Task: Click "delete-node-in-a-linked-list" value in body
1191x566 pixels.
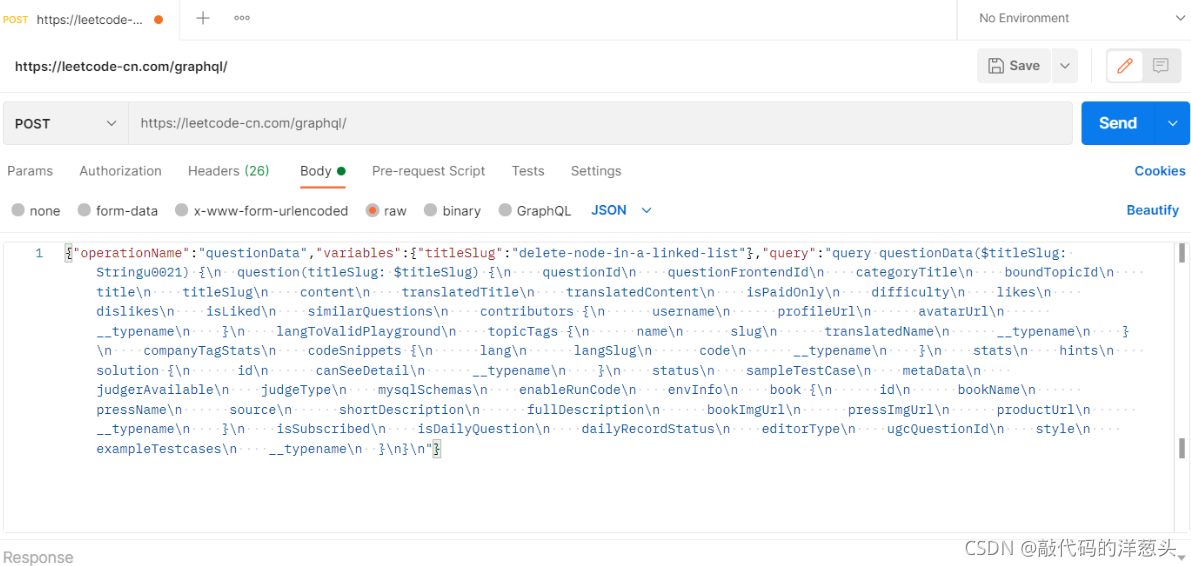Action: pyautogui.click(x=630, y=253)
